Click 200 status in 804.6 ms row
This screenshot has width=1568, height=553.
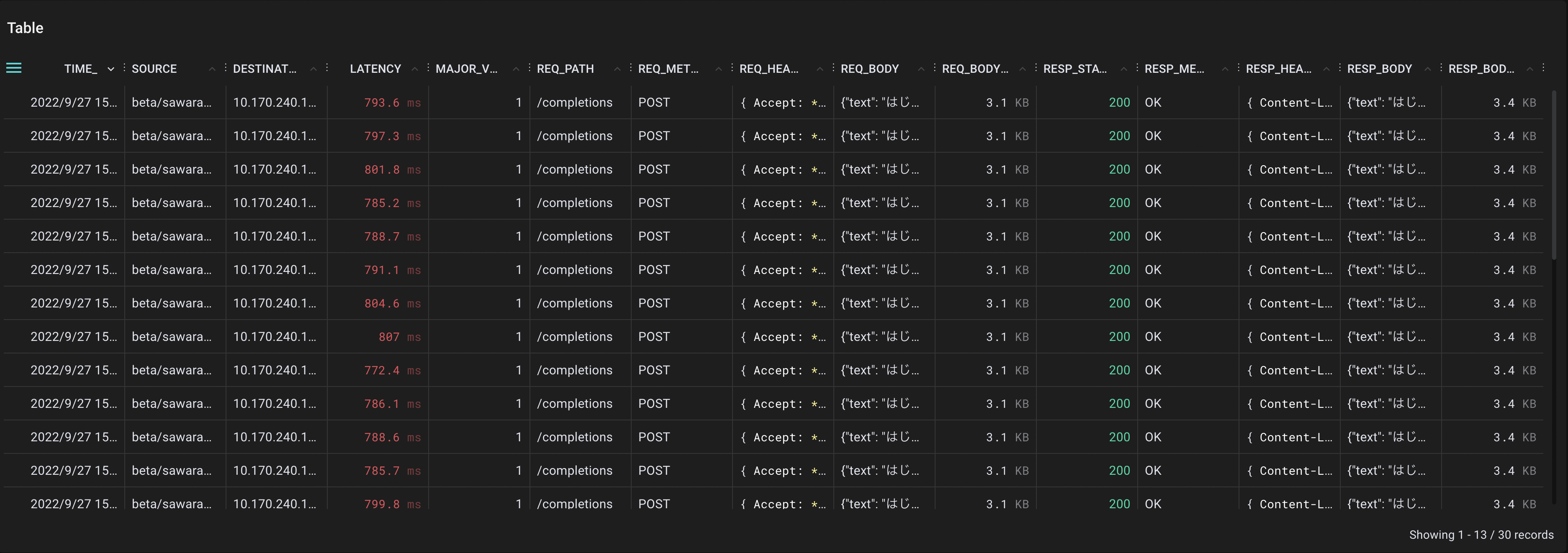[x=1119, y=304]
